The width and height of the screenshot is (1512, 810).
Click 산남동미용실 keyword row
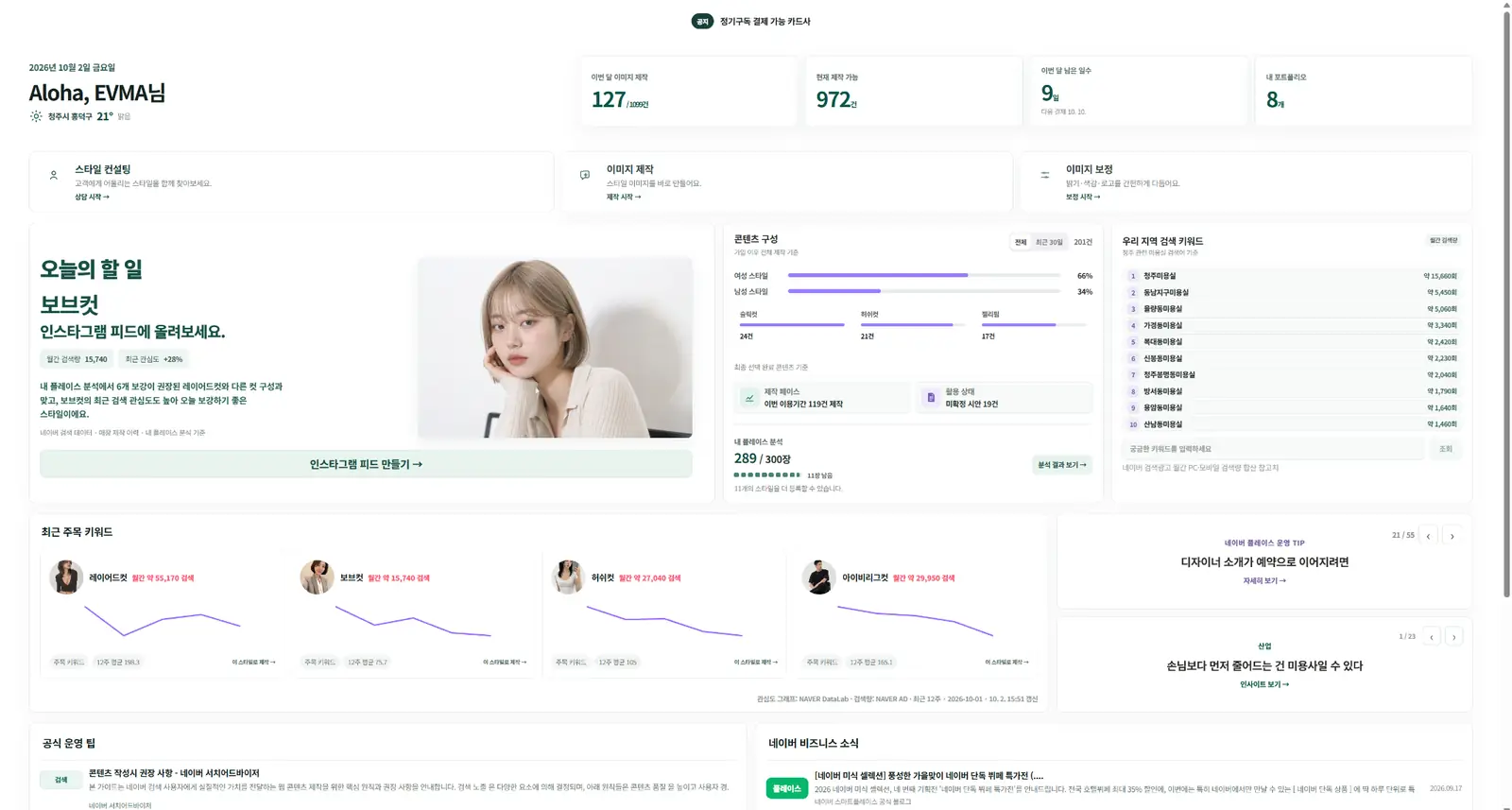1292,424
